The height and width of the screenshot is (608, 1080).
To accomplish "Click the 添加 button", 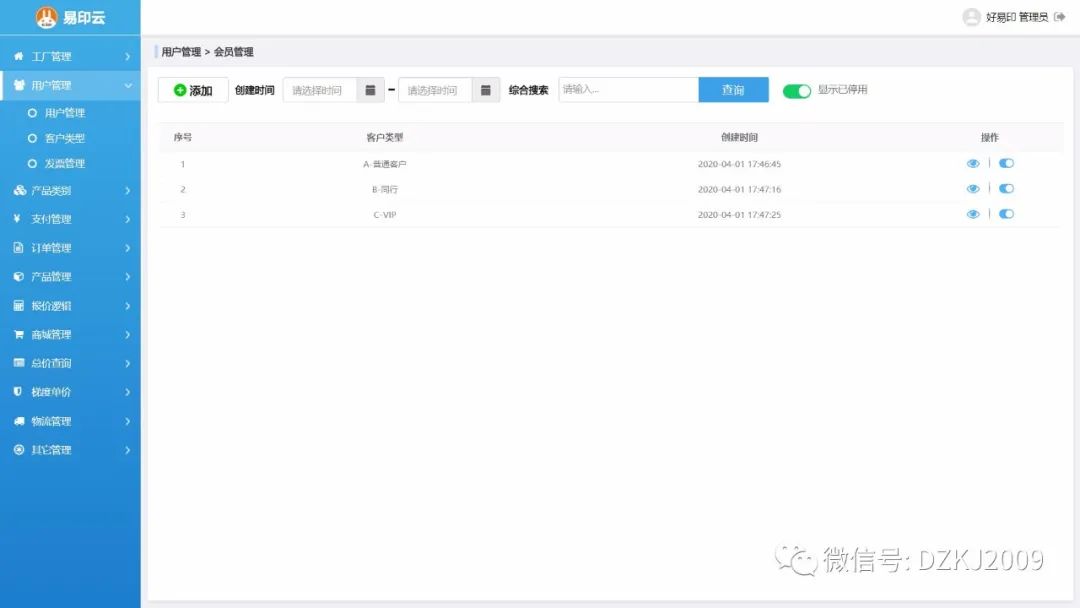I will pos(193,90).
